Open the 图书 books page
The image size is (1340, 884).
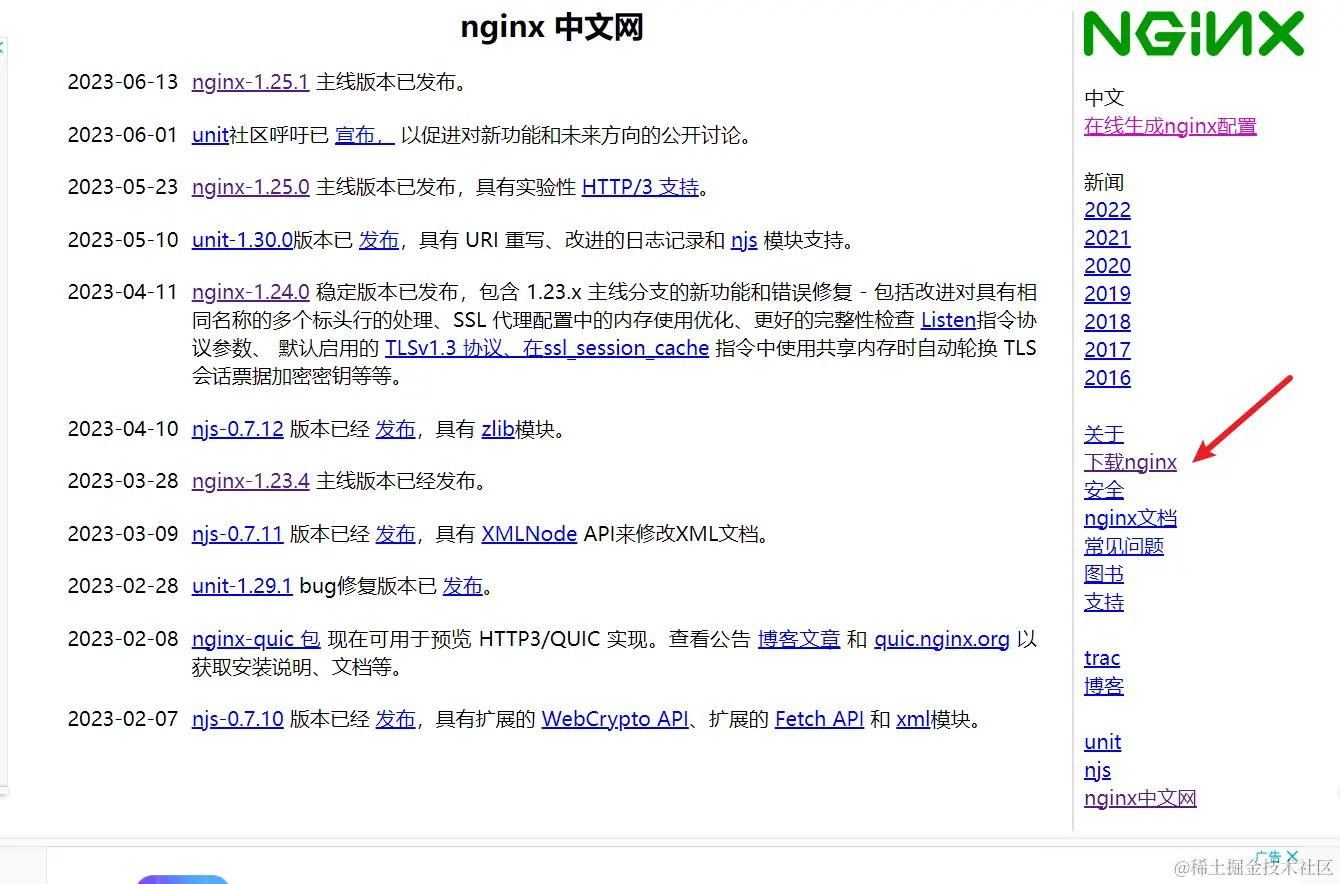1104,574
